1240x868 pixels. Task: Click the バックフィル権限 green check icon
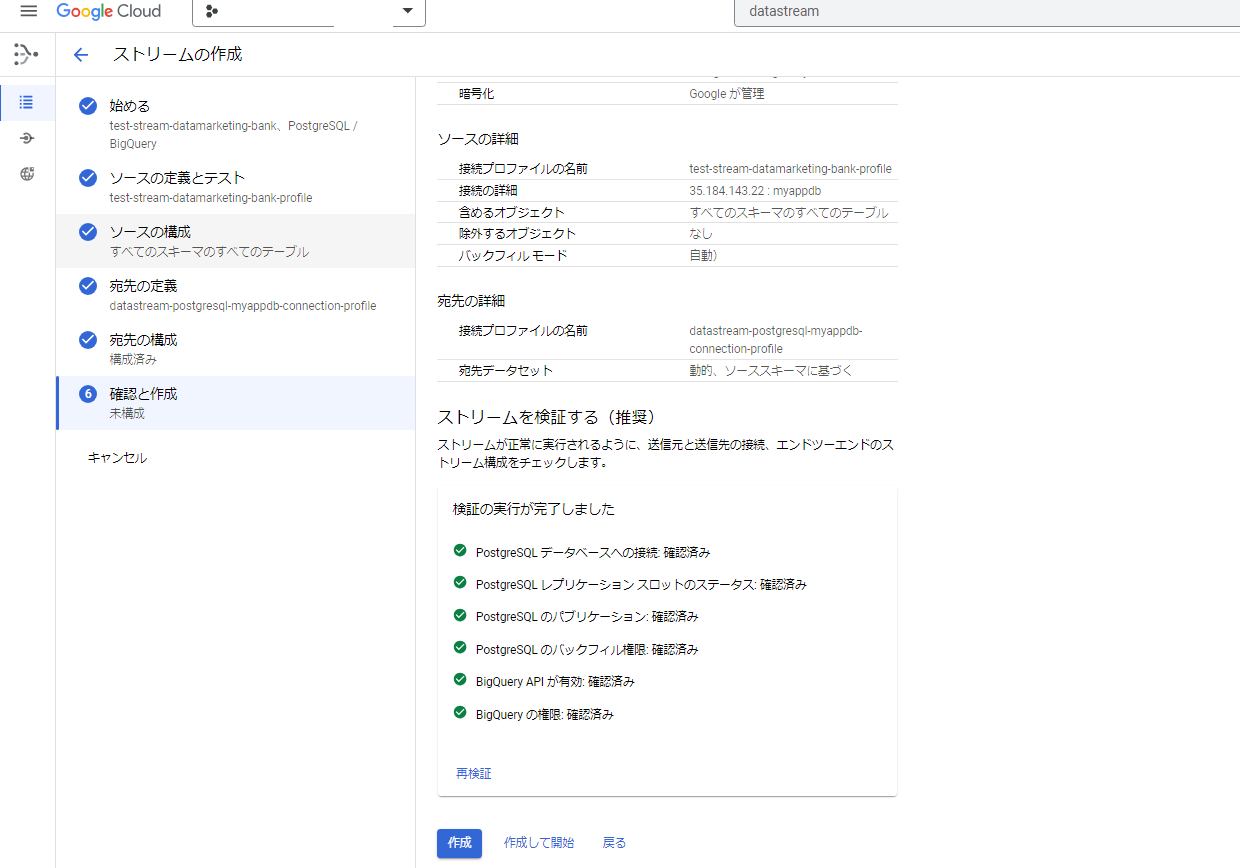pos(460,647)
